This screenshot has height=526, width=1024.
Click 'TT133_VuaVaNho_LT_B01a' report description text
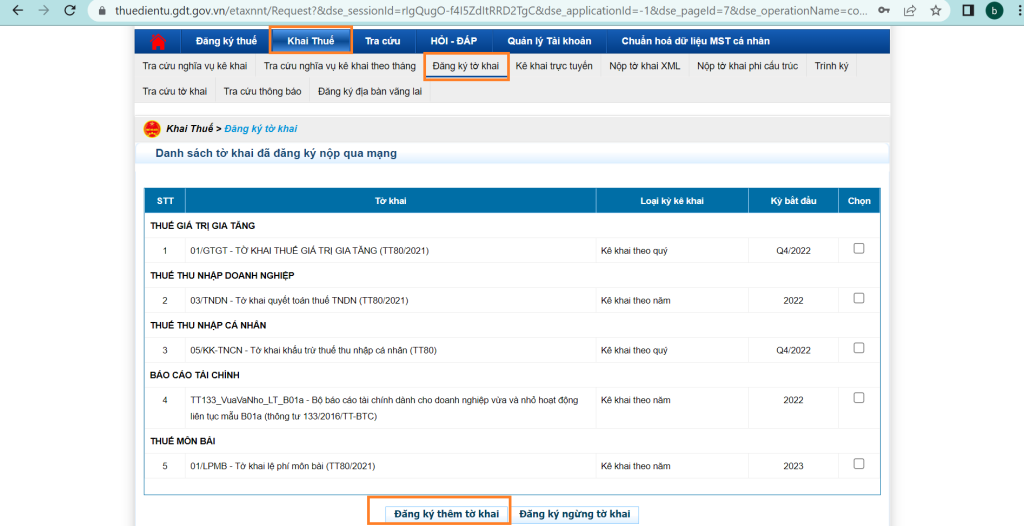click(384, 408)
